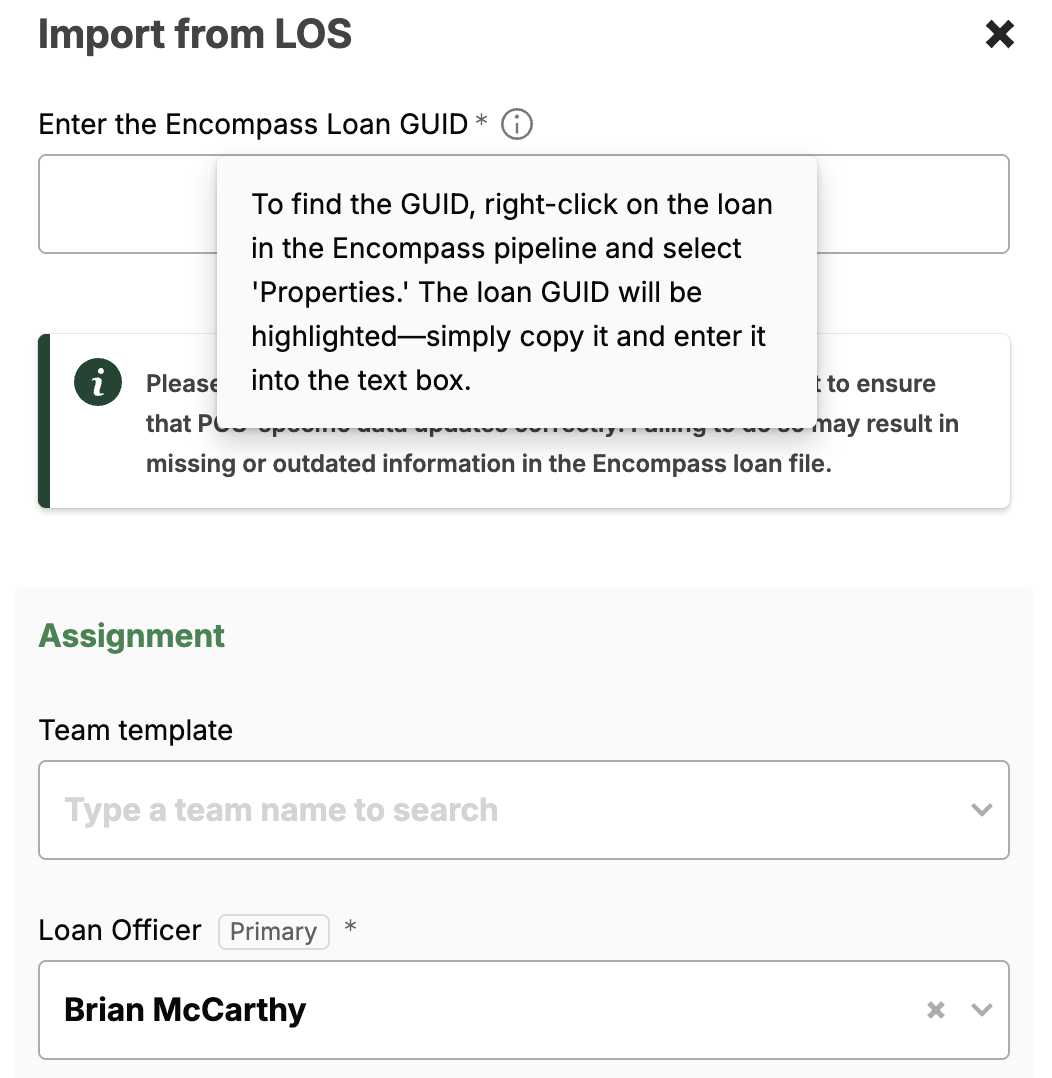The width and height of the screenshot is (1052, 1078).
Task: Click the info icon beside Encompass Loan GUID
Action: pyautogui.click(x=517, y=125)
